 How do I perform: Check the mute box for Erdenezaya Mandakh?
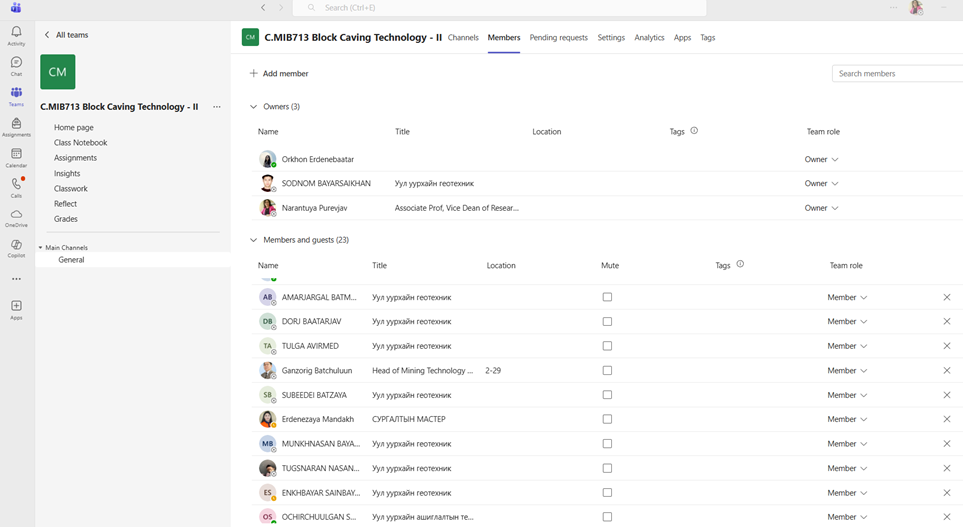coord(607,419)
